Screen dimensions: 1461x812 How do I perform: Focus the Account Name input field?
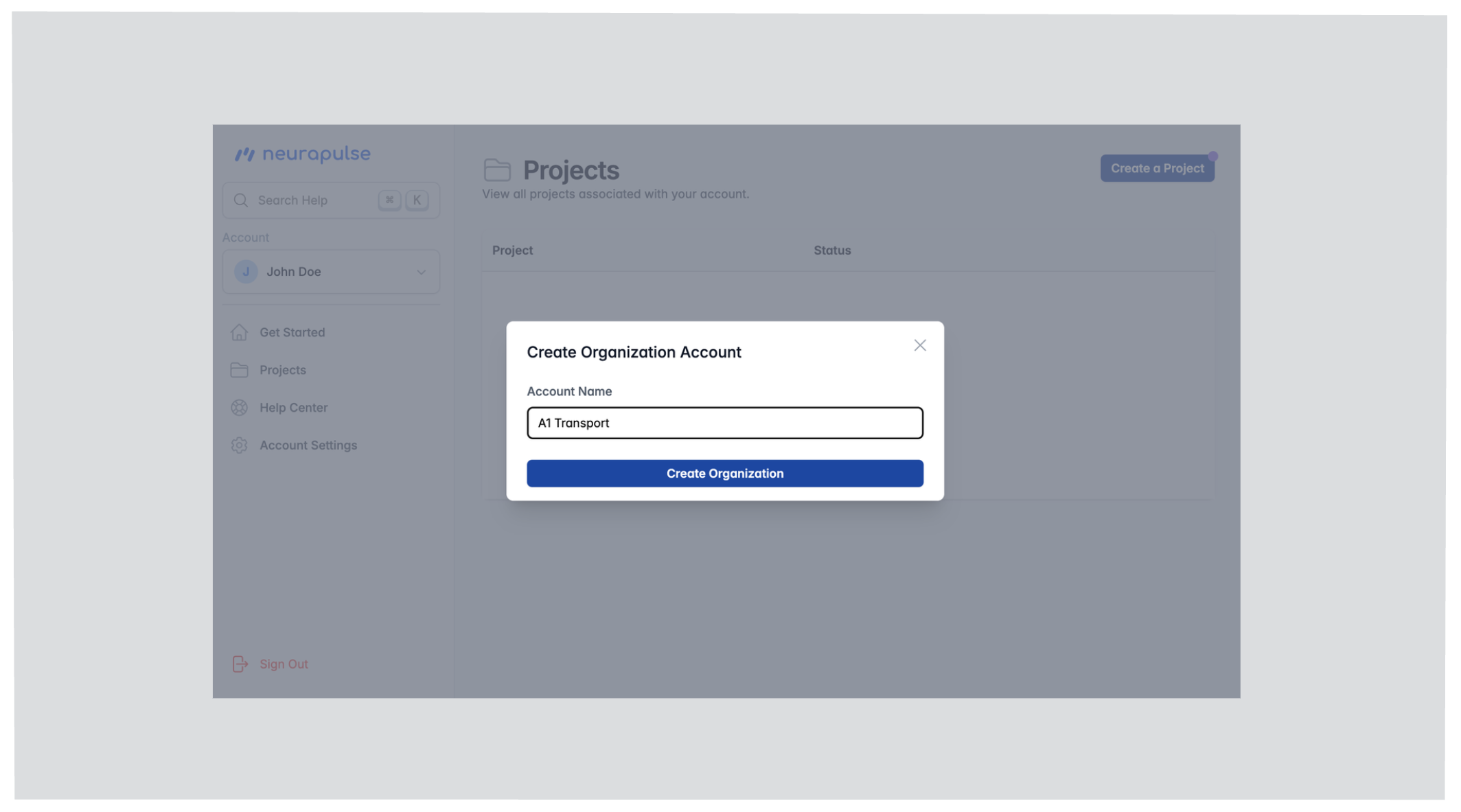[724, 423]
